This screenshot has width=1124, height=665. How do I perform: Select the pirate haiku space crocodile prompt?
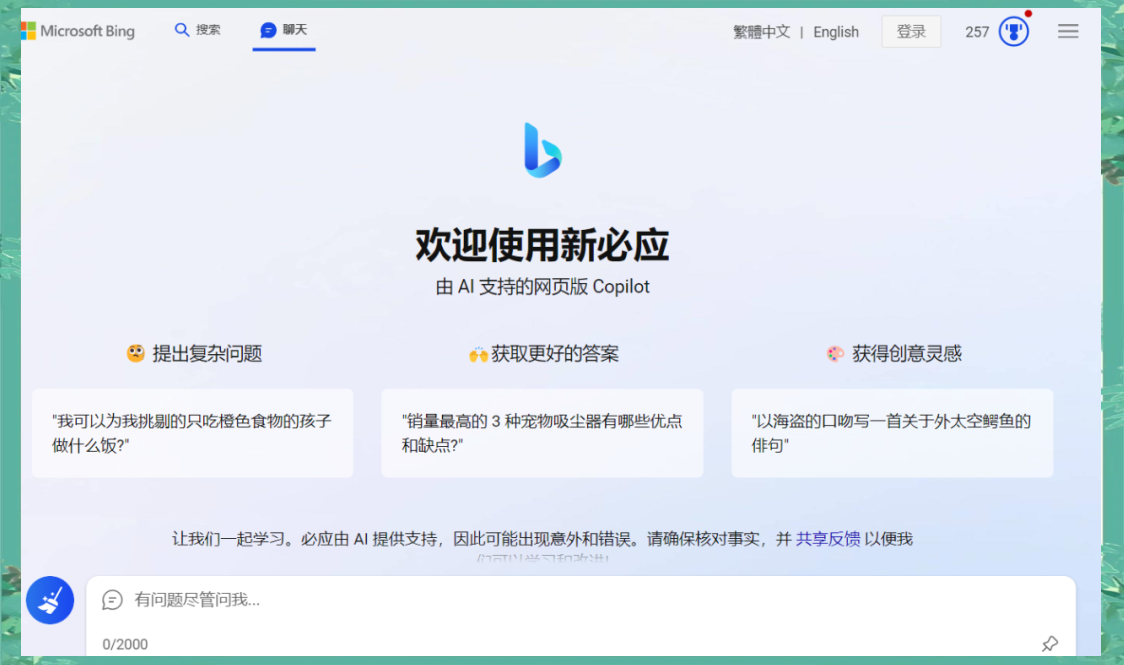click(x=892, y=433)
